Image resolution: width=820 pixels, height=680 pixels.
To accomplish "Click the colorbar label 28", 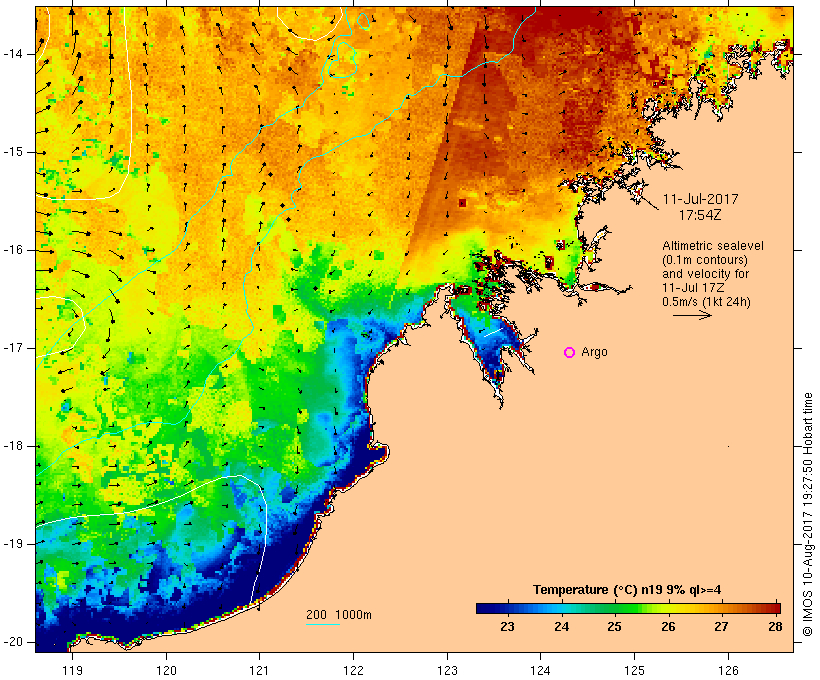I will 776,627.
